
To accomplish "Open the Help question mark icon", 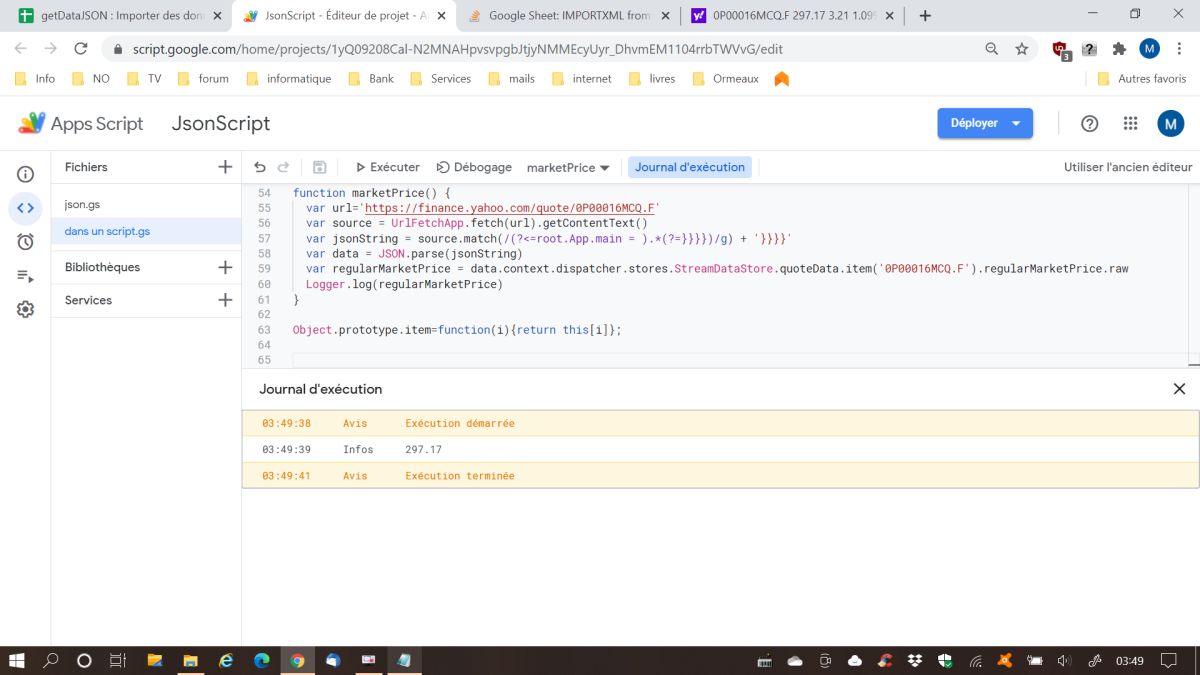I will click(1090, 123).
